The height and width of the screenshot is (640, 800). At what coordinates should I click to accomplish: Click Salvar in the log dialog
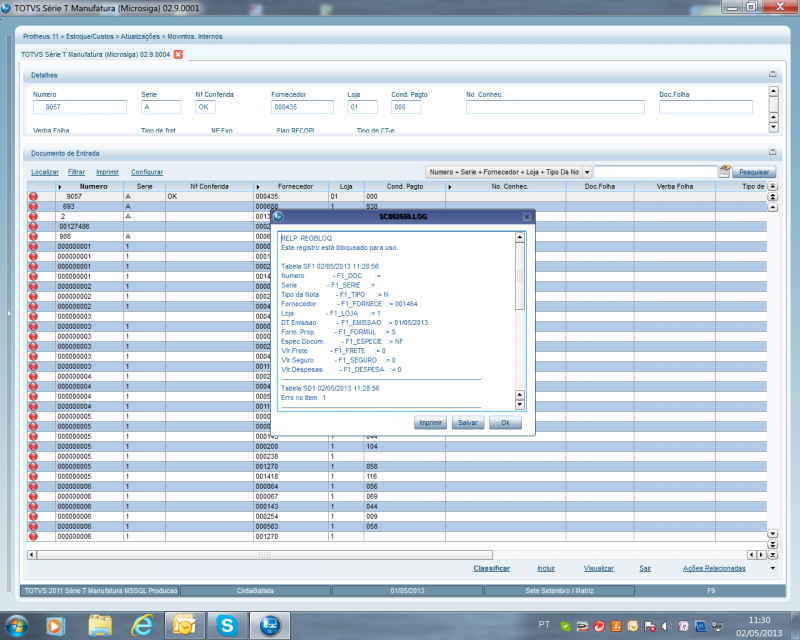click(467, 423)
